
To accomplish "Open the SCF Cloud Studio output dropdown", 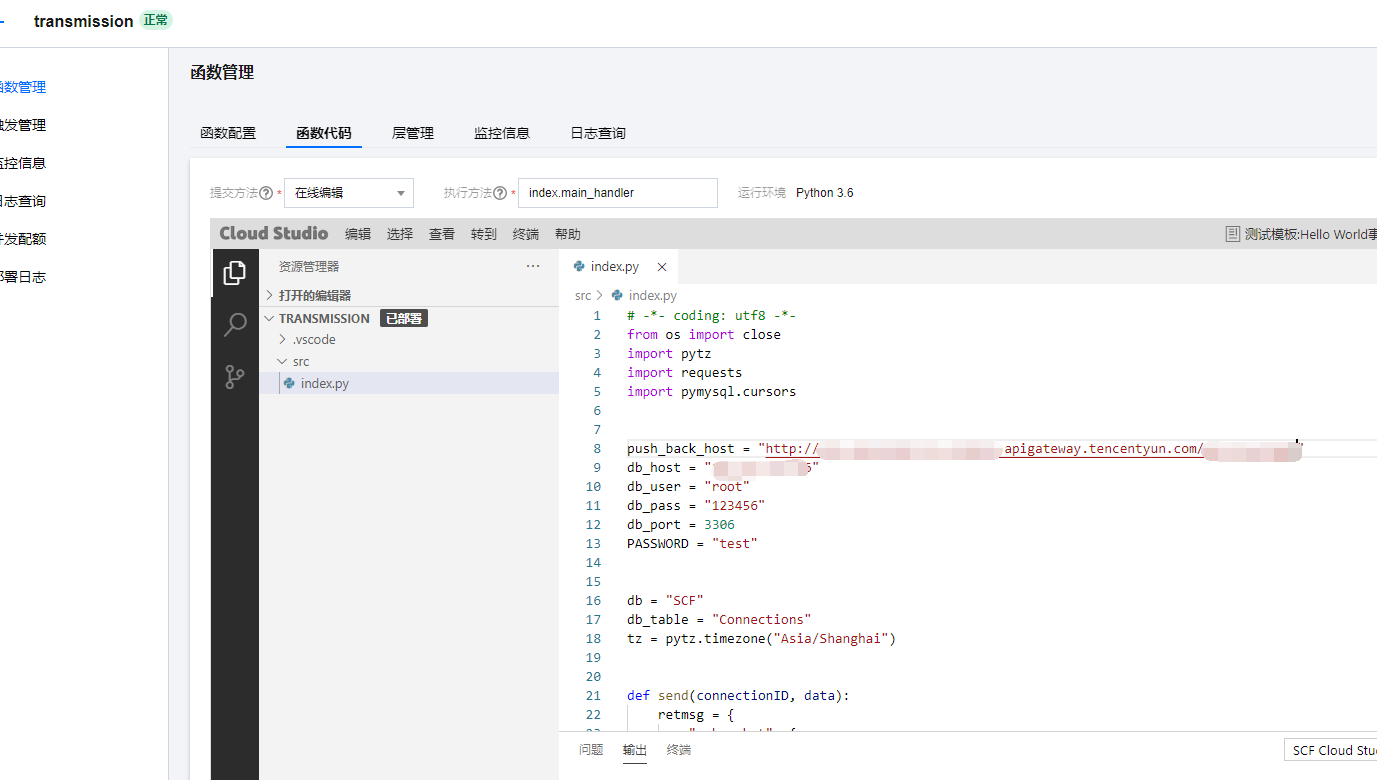I will [1330, 750].
